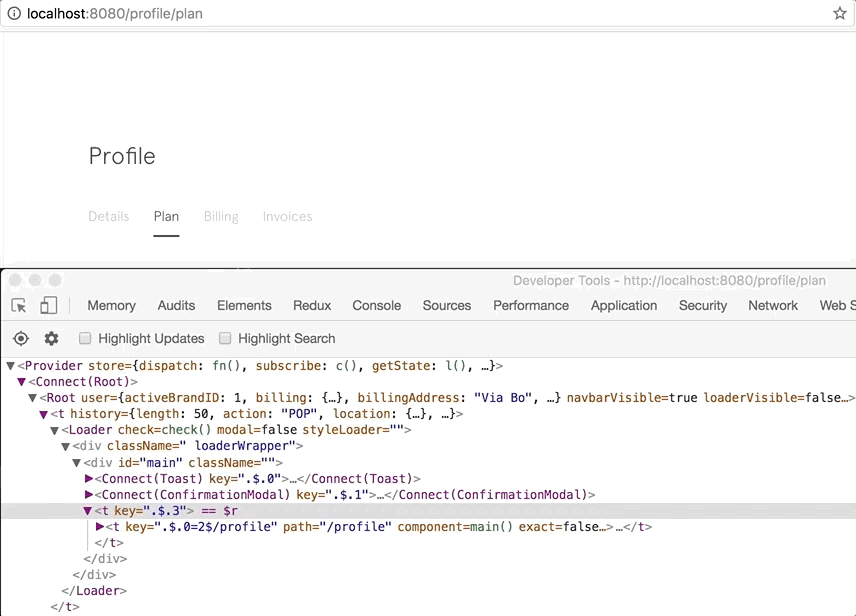The height and width of the screenshot is (616, 856).
Task: Go to the Invoices profile tab
Action: (x=287, y=216)
